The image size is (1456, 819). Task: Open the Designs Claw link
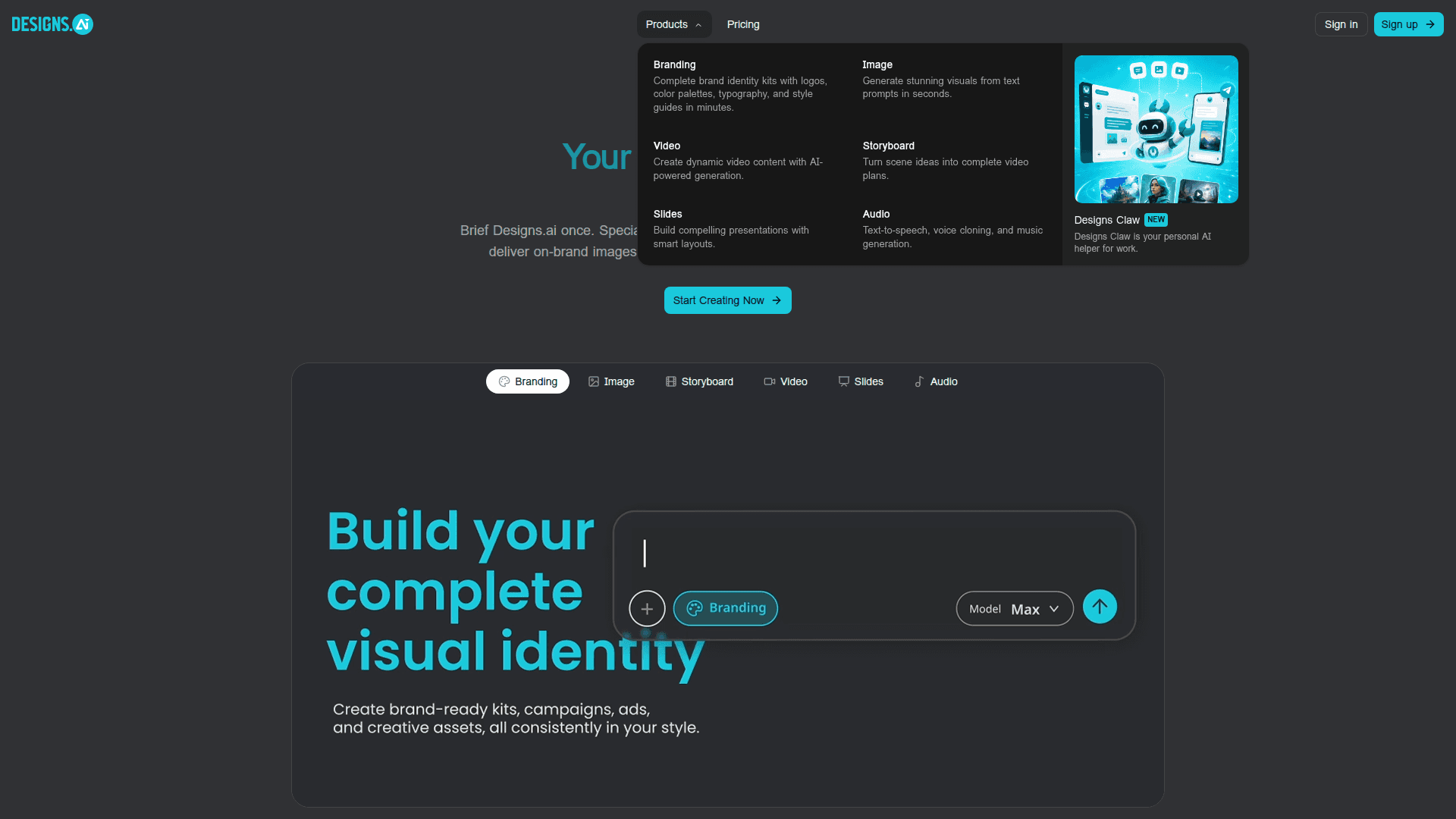tap(1106, 220)
